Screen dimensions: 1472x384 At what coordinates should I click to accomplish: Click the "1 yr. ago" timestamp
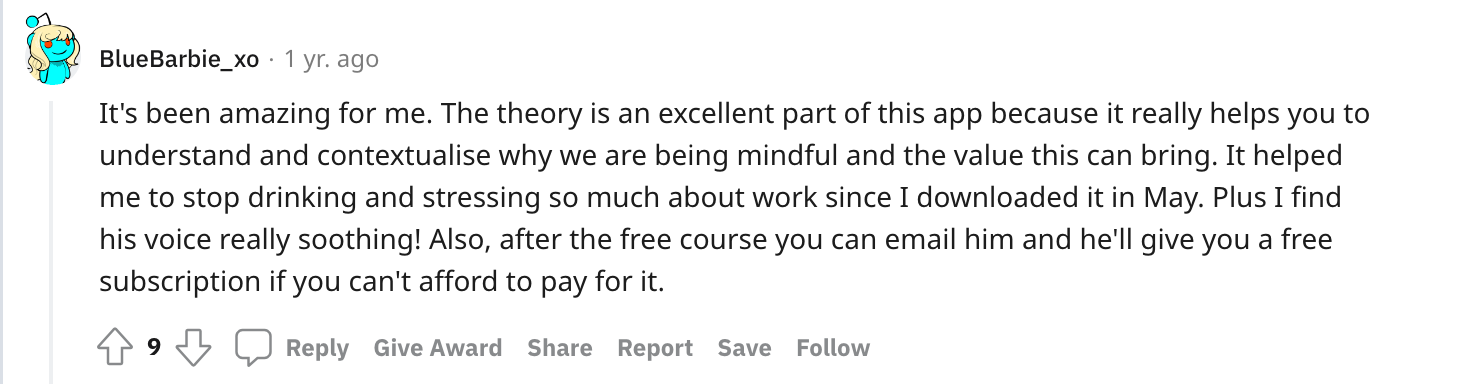(331, 59)
